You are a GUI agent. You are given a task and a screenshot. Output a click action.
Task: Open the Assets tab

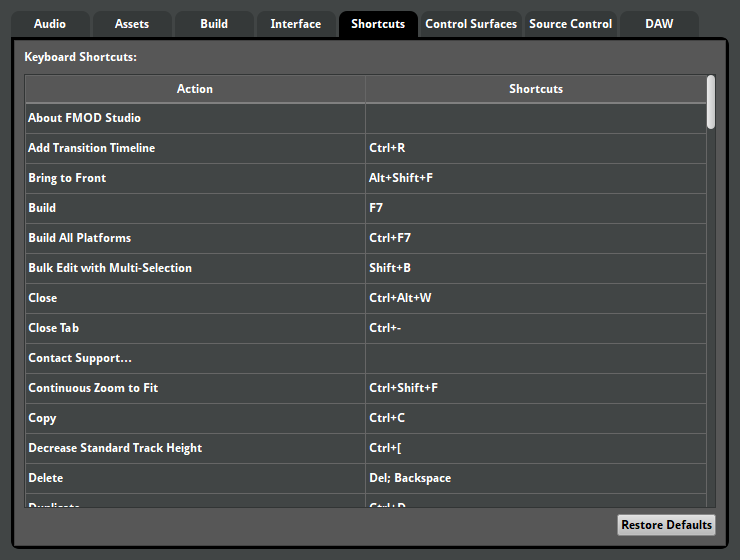(132, 24)
